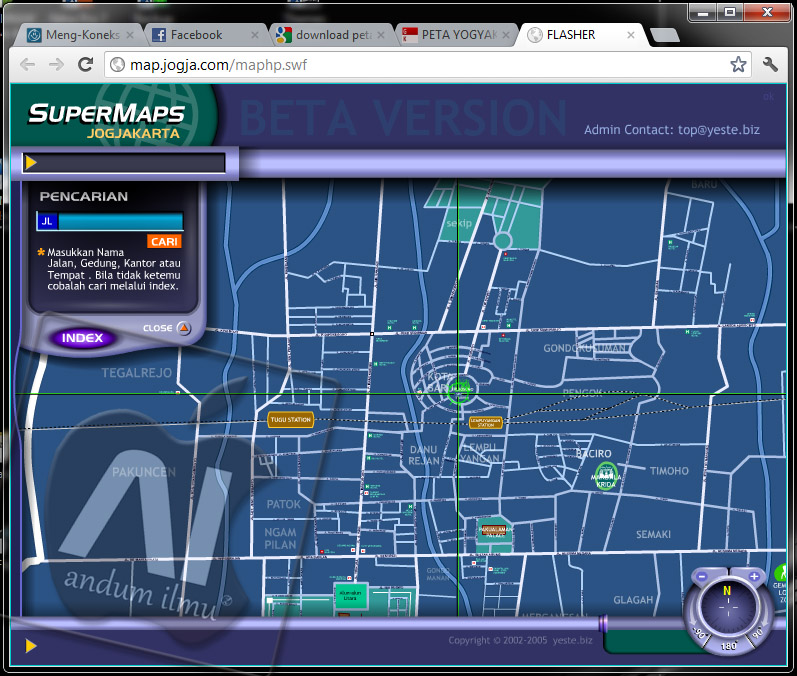Close the Facebook tab
Viewport: 797px width, 676px height.
[255, 35]
